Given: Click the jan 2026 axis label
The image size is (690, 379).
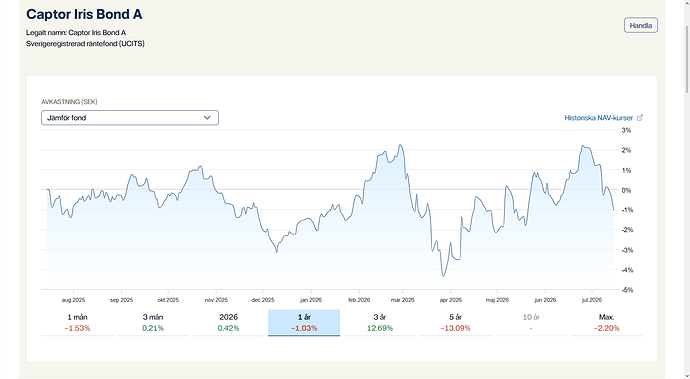Looking at the screenshot, I should pyautogui.click(x=311, y=300).
